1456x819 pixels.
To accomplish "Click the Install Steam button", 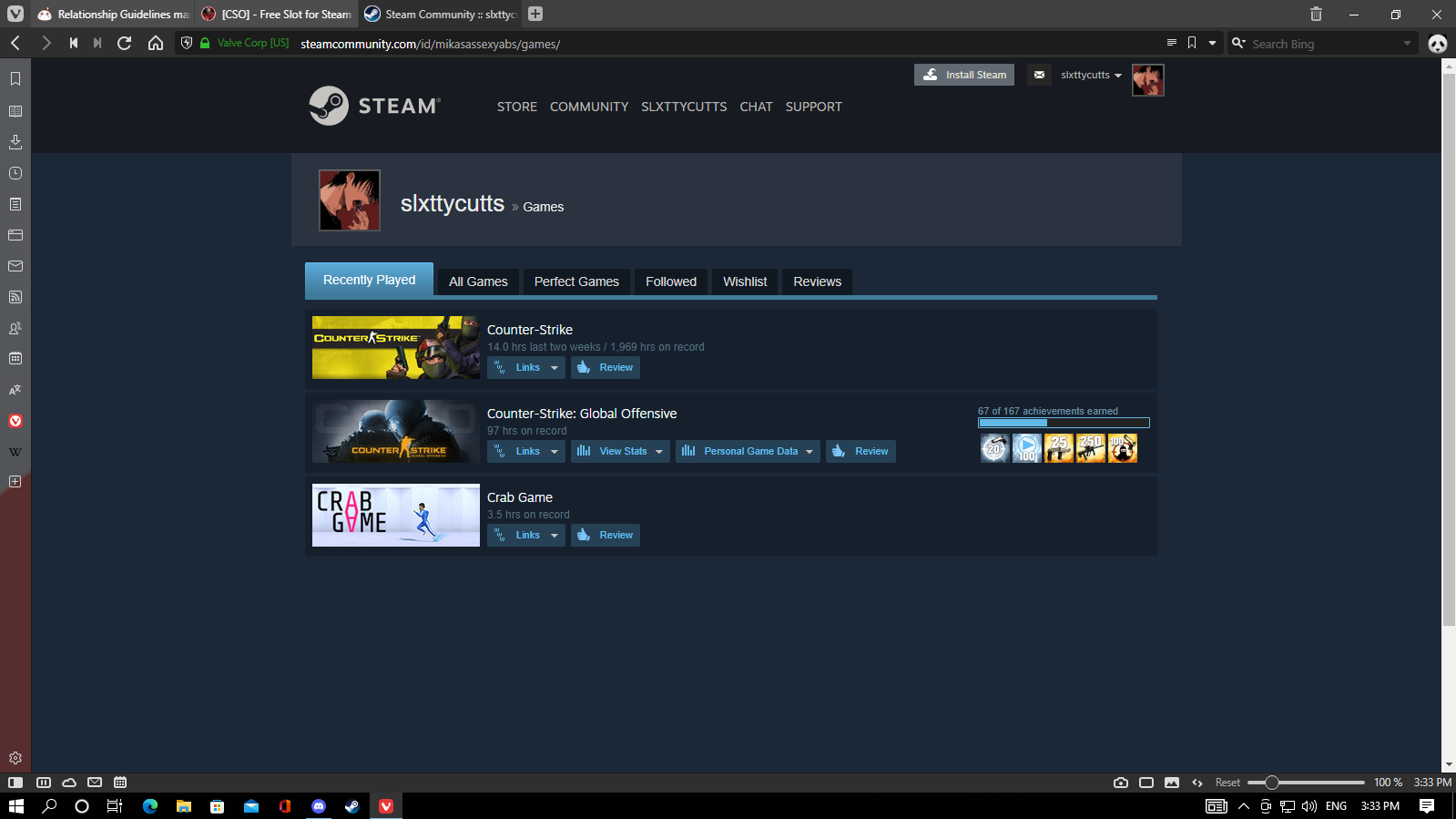I will (x=964, y=75).
